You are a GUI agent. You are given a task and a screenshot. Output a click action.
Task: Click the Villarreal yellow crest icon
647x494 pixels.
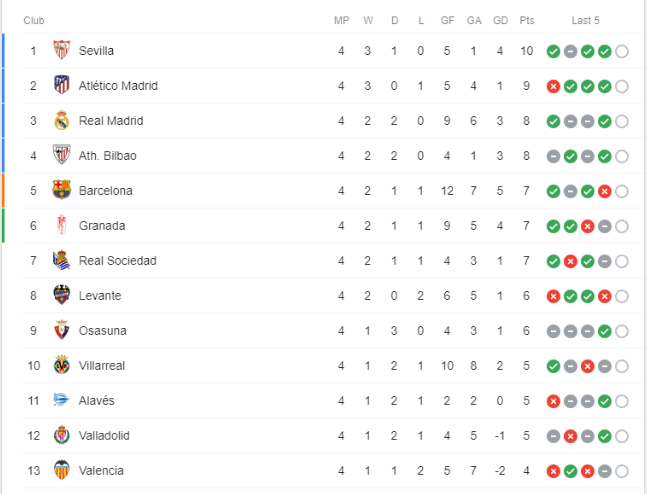pyautogui.click(x=62, y=366)
